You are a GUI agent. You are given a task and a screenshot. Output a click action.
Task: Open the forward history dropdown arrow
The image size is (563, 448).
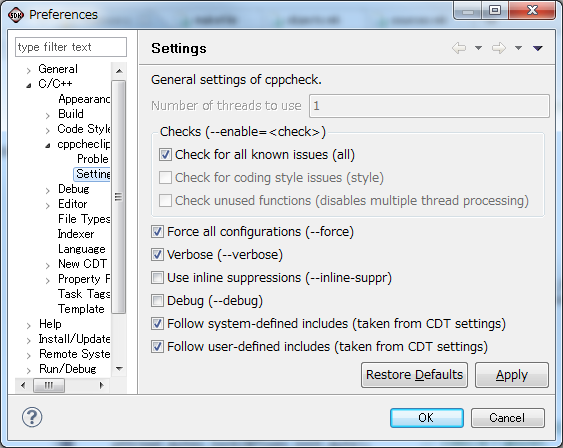(518, 48)
